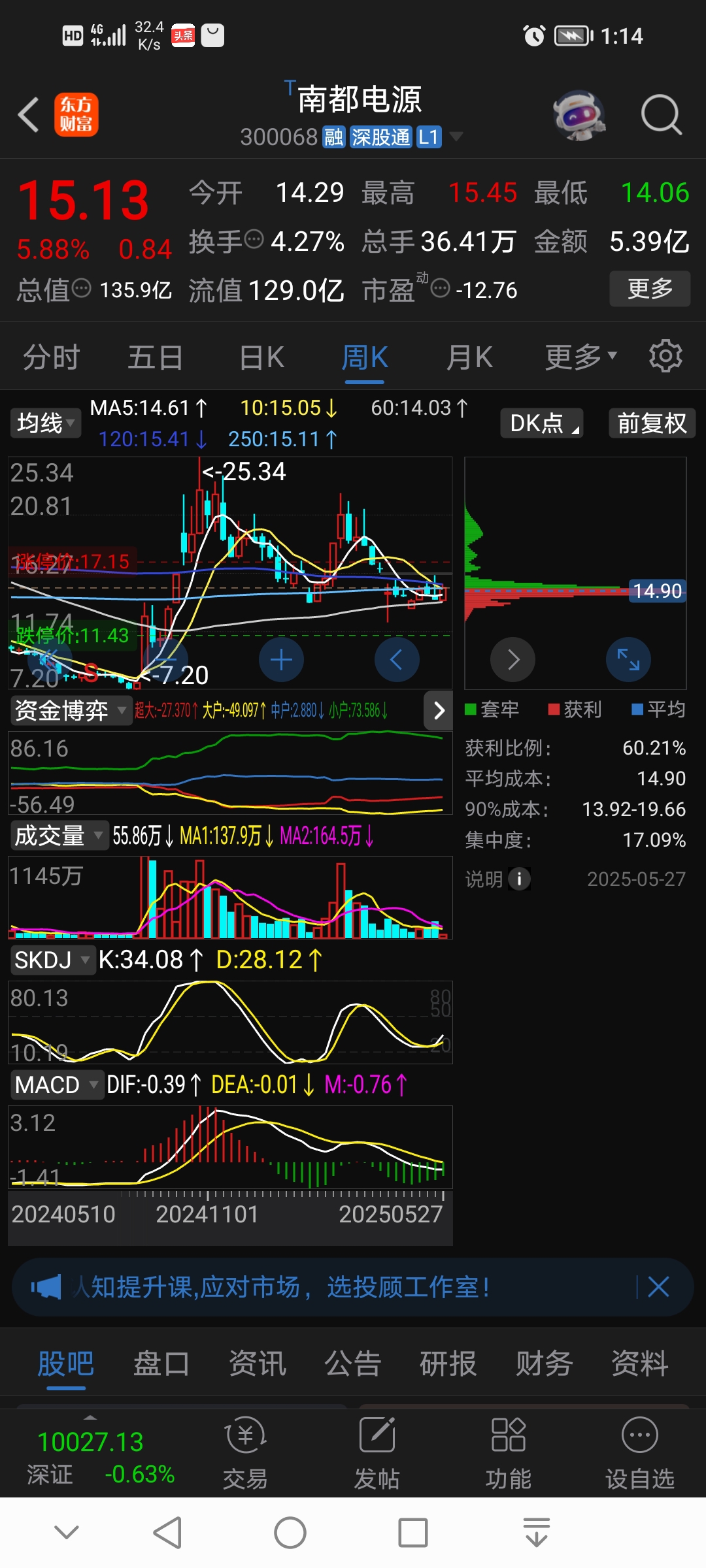This screenshot has width=706, height=1568.
Task: Tap the 融 margin badge
Action: click(333, 137)
